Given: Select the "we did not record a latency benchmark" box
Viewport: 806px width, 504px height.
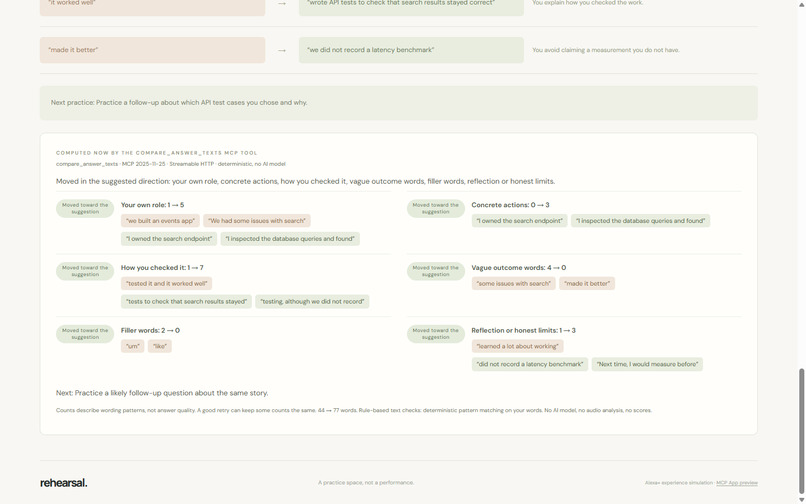Looking at the screenshot, I should (411, 50).
